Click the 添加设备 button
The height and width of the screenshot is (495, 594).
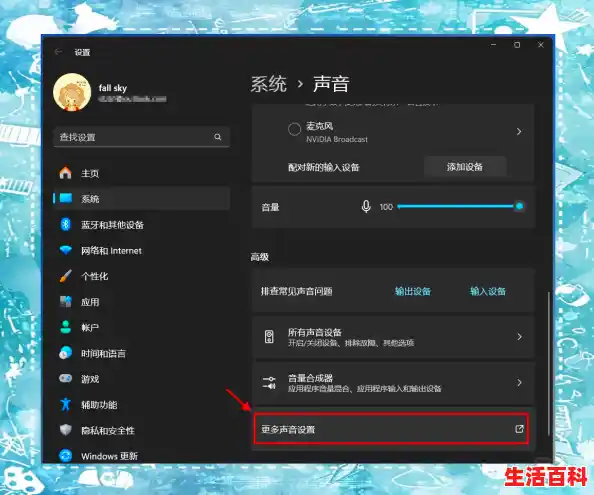(x=465, y=167)
